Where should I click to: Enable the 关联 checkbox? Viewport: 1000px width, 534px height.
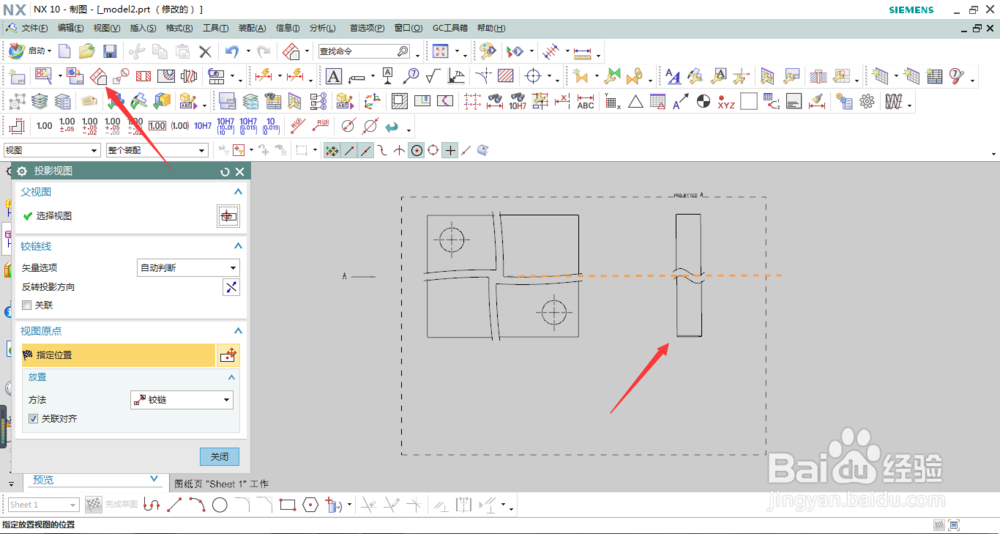pos(27,306)
